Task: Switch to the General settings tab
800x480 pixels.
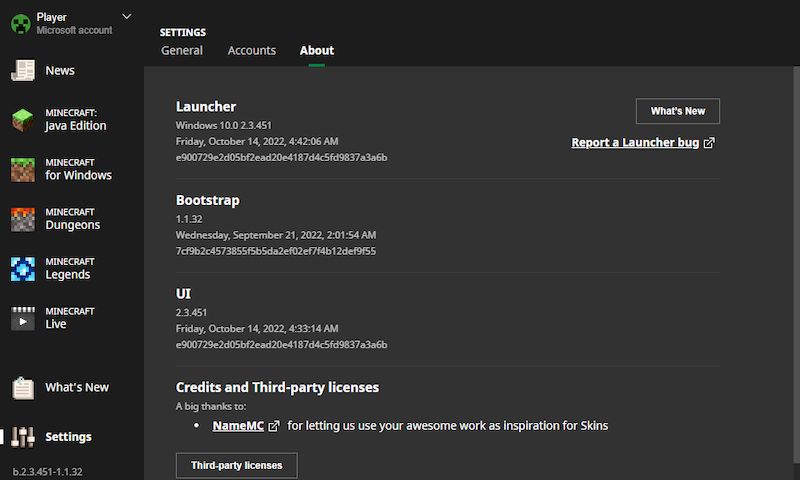Action: (182, 50)
